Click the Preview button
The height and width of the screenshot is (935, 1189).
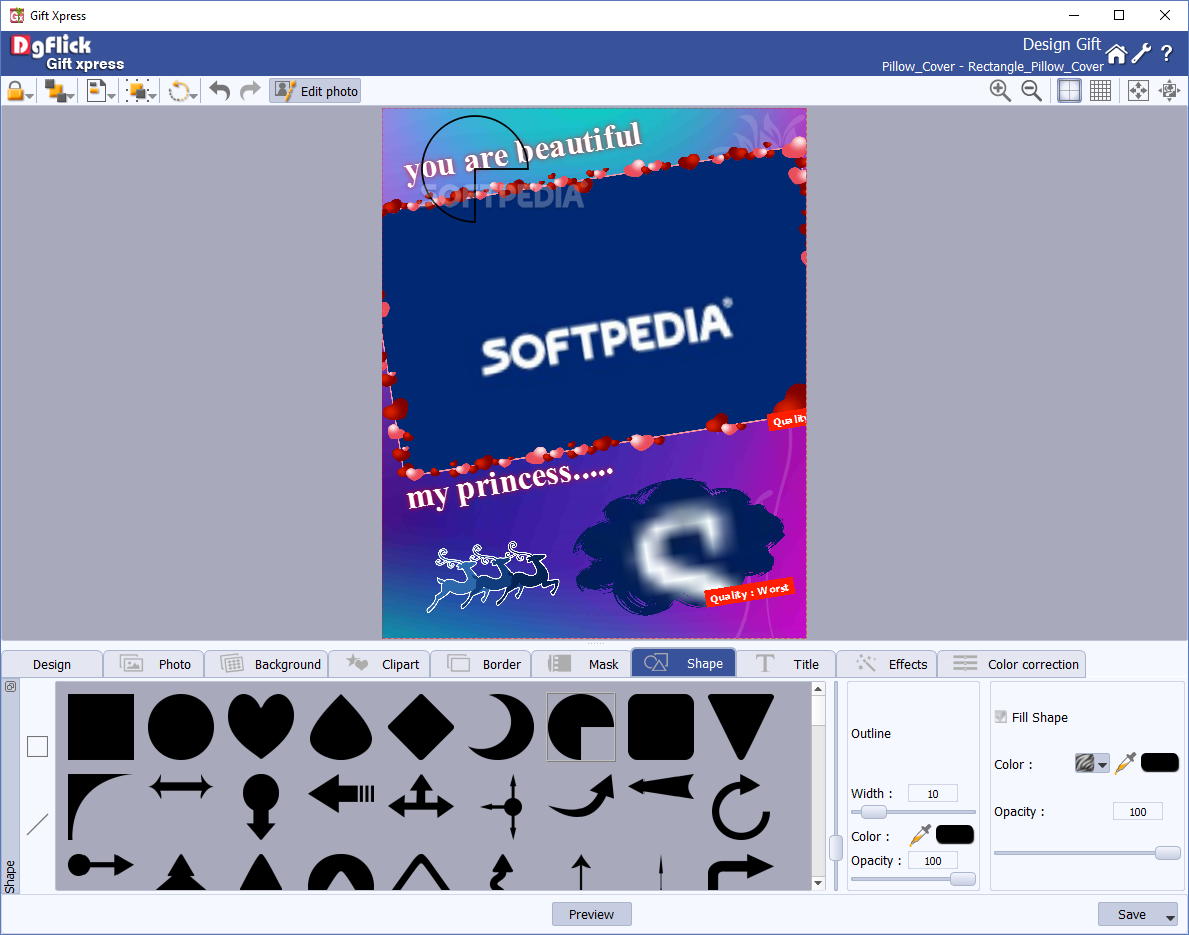click(591, 914)
